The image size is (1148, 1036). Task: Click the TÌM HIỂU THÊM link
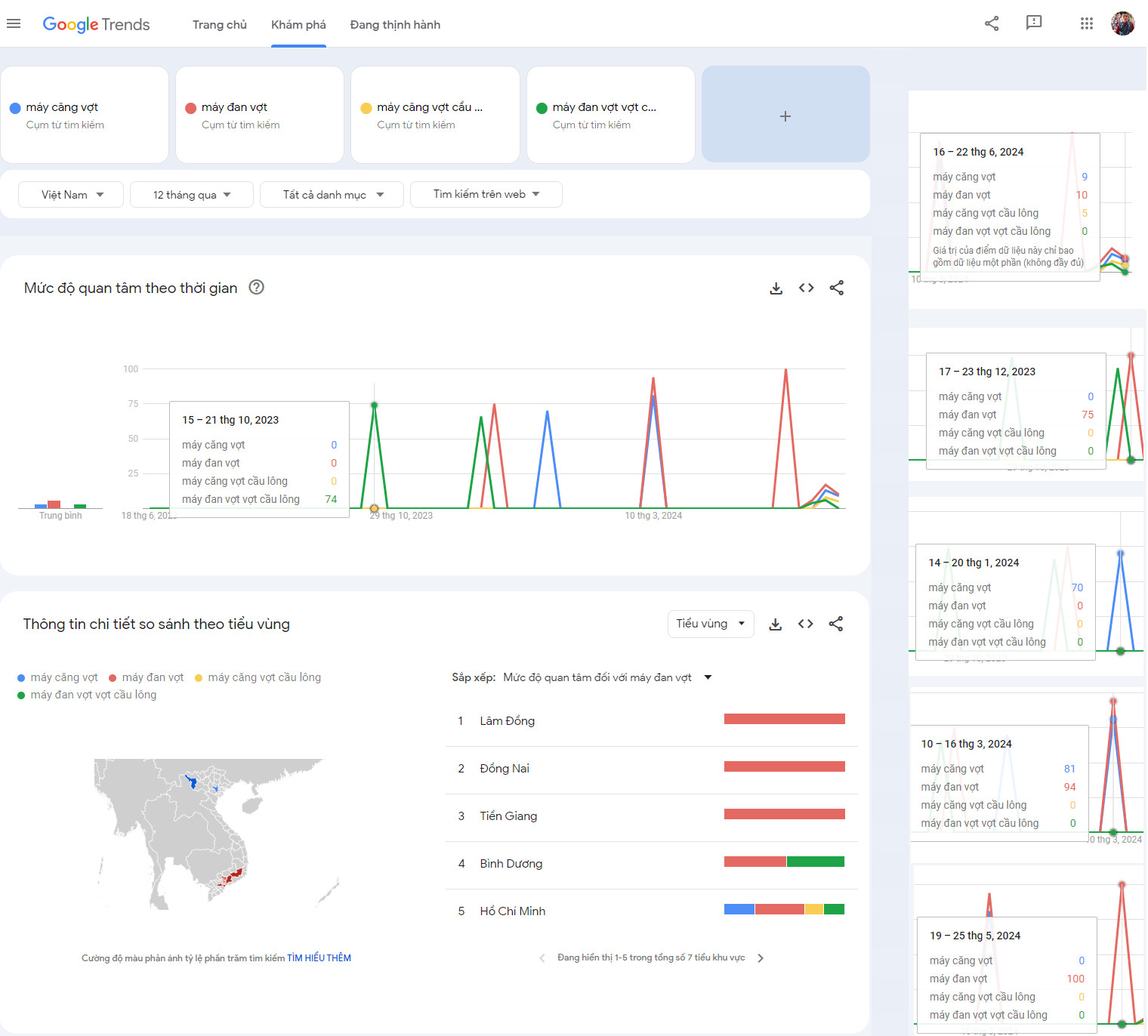pyautogui.click(x=319, y=958)
